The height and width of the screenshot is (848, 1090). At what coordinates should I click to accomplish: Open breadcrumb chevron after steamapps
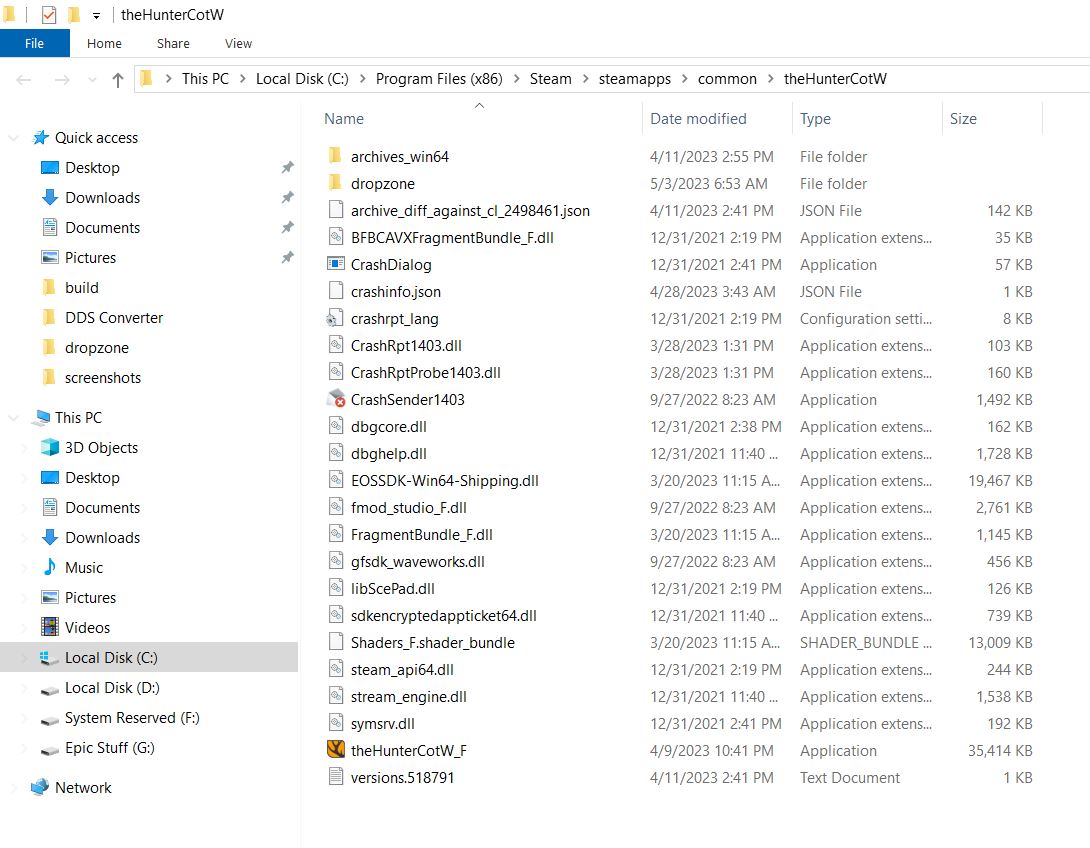685,79
